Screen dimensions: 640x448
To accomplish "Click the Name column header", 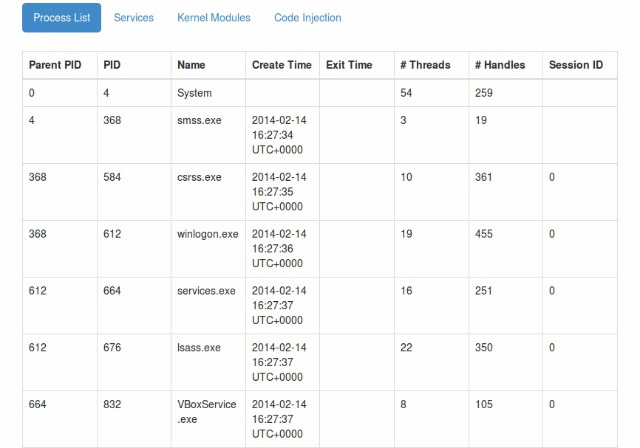I will pyautogui.click(x=191, y=65).
